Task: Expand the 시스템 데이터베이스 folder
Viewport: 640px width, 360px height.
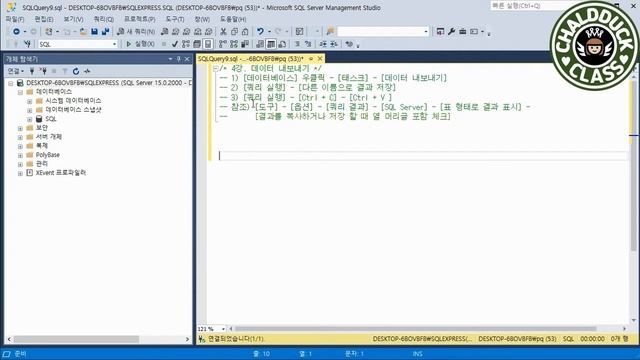Action: (x=29, y=101)
